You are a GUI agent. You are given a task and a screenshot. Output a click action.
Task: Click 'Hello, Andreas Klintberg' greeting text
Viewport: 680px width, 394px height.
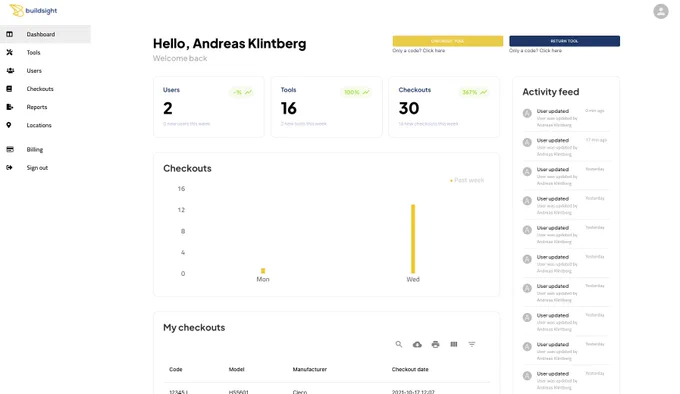tap(229, 43)
